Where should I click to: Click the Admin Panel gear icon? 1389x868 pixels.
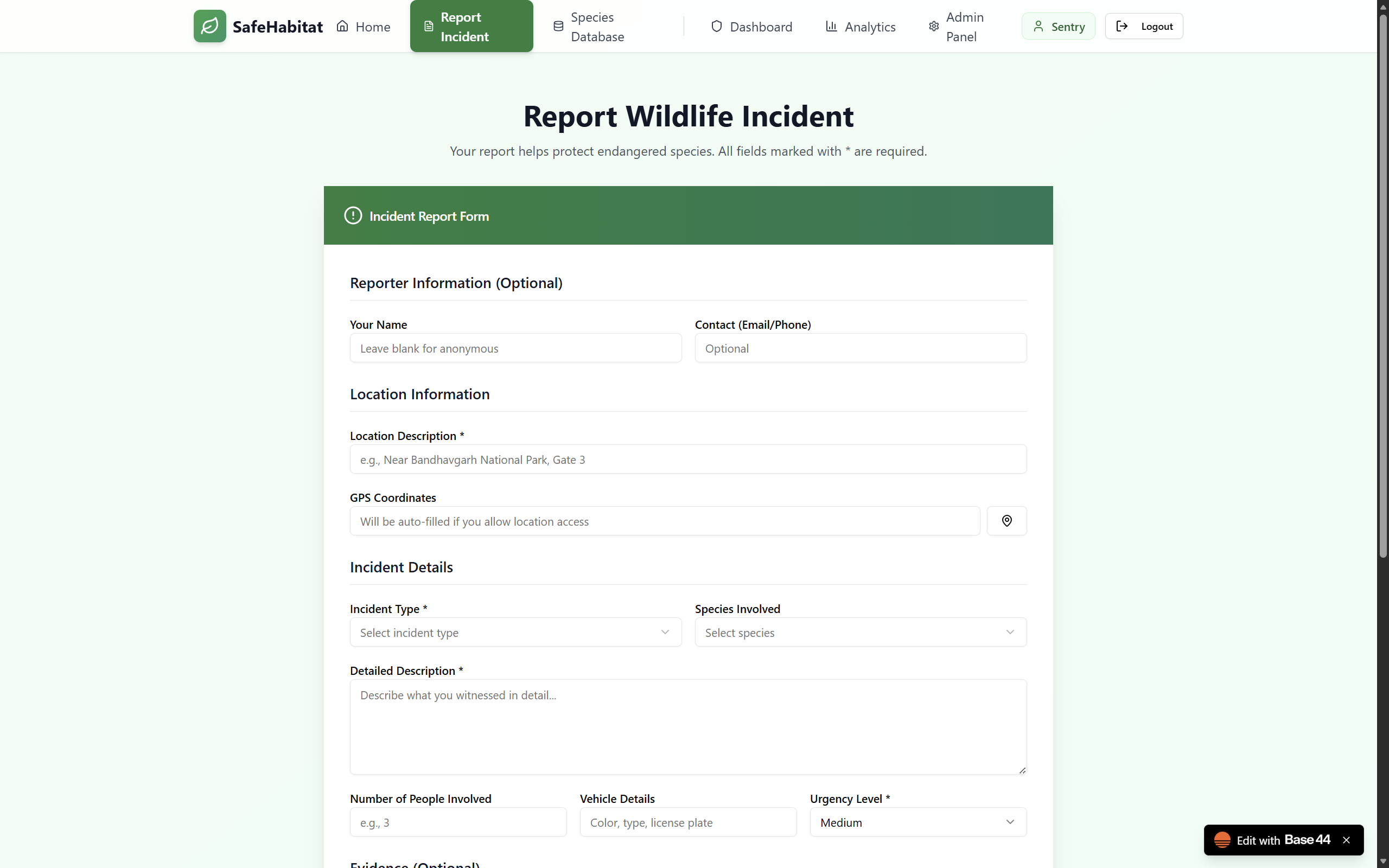click(934, 27)
